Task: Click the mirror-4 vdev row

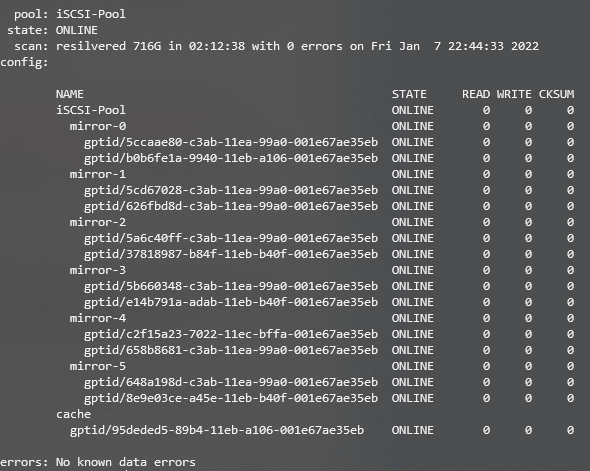Action: (x=322, y=318)
